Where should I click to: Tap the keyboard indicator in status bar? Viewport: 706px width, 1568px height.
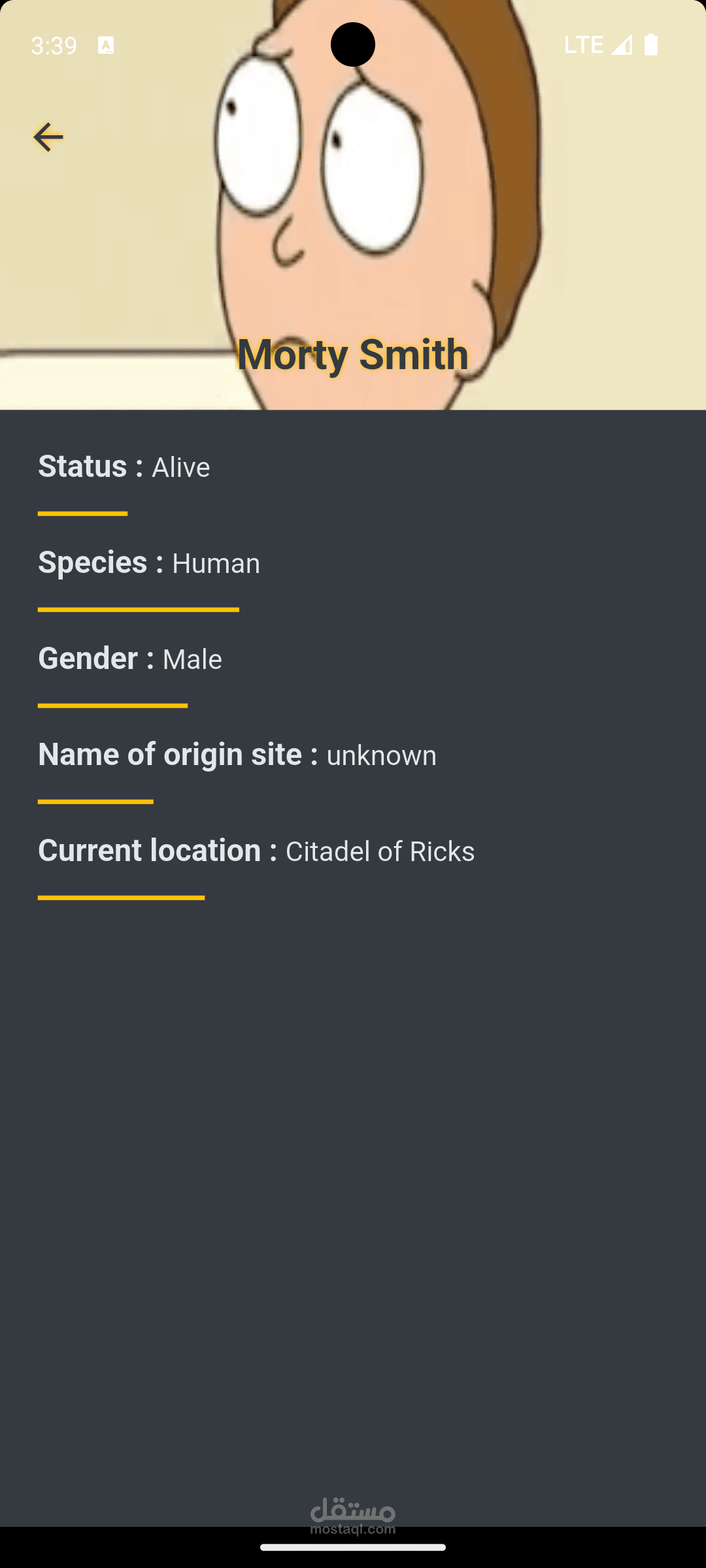click(106, 45)
